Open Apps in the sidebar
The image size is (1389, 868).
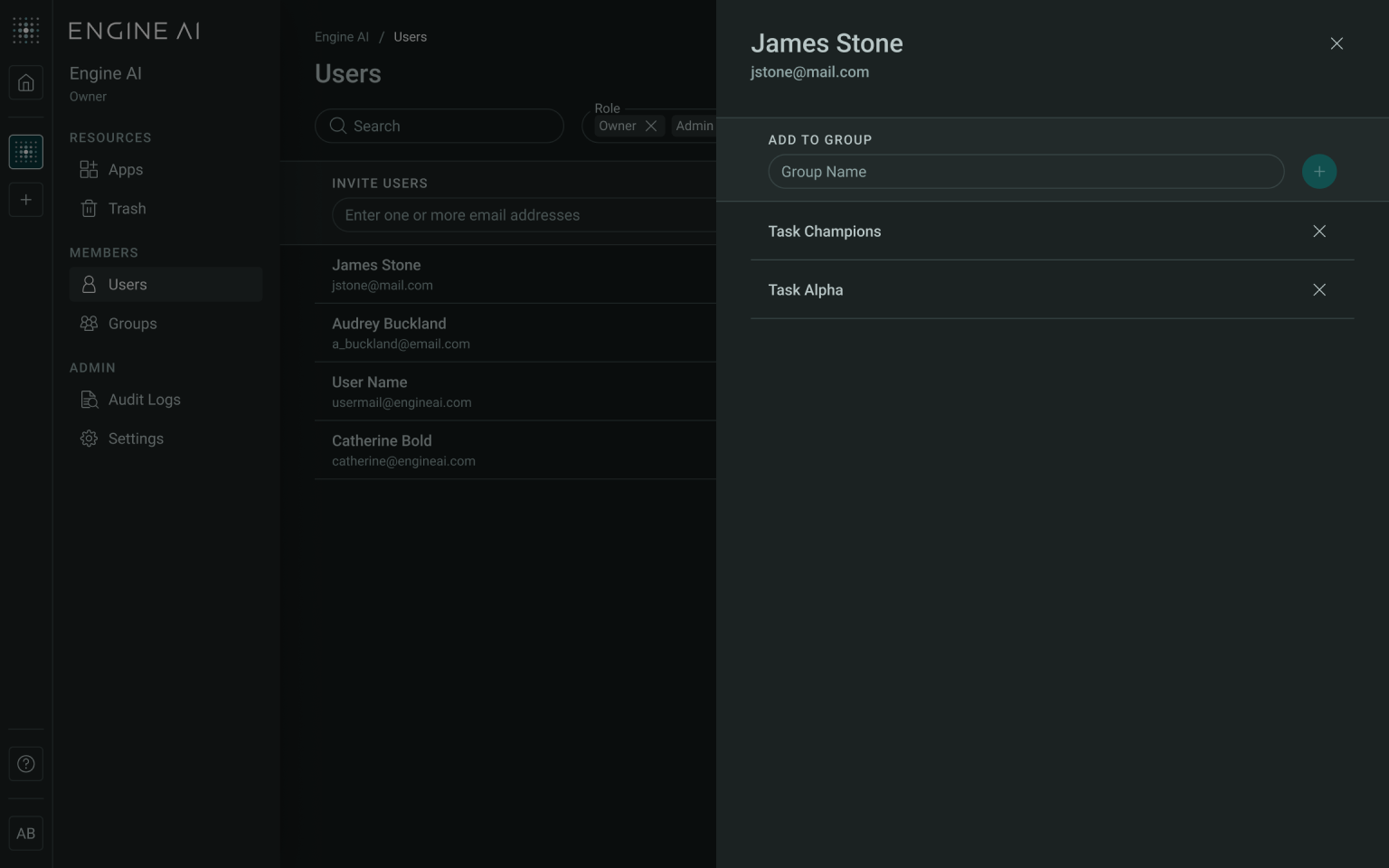tap(165, 170)
